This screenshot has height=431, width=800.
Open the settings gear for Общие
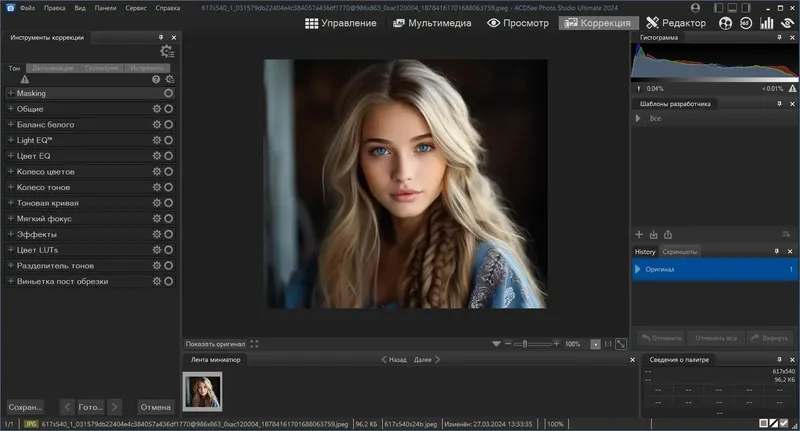tap(157, 109)
